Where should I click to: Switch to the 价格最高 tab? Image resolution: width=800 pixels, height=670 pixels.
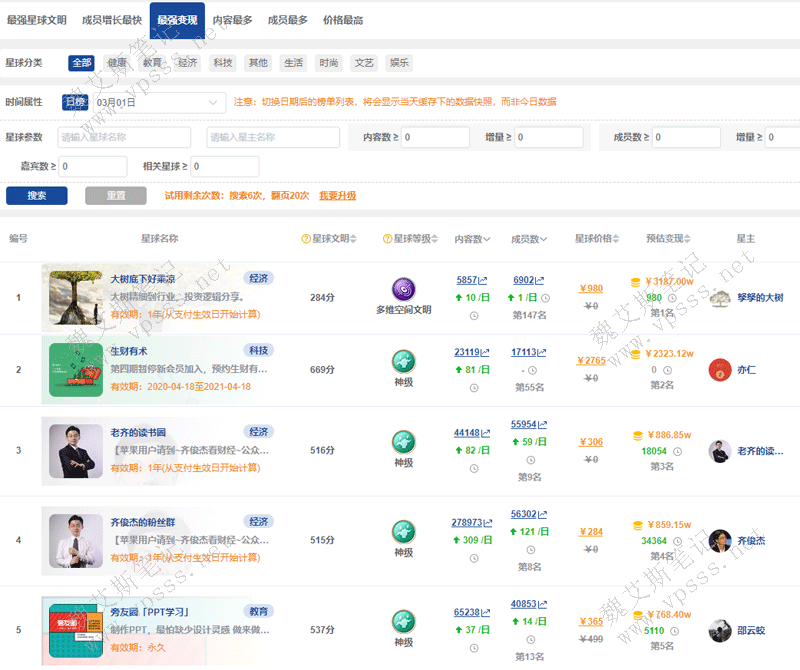pyautogui.click(x=343, y=20)
